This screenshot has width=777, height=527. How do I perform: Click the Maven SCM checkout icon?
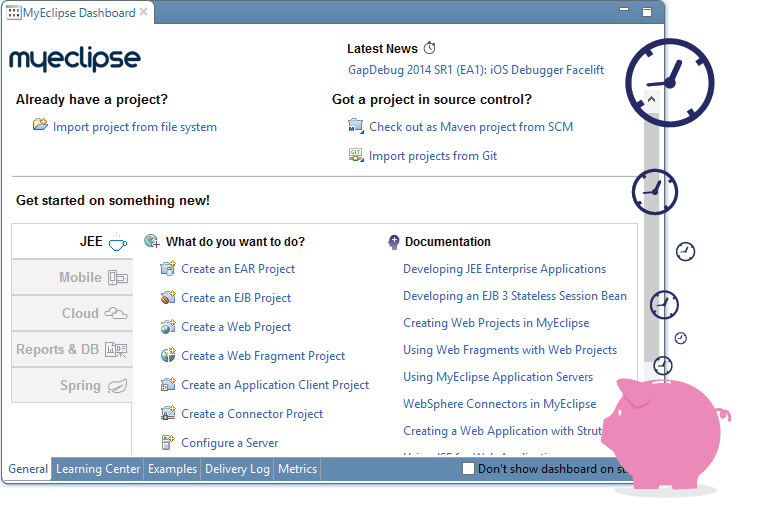pyautogui.click(x=356, y=126)
